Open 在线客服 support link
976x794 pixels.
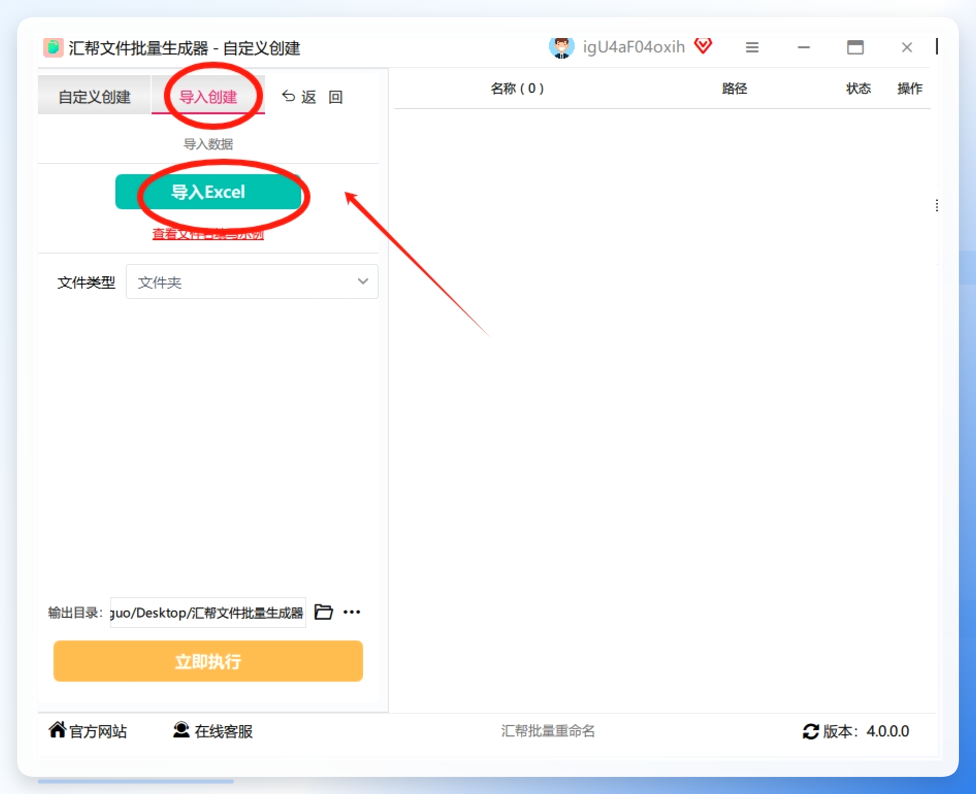click(x=213, y=731)
